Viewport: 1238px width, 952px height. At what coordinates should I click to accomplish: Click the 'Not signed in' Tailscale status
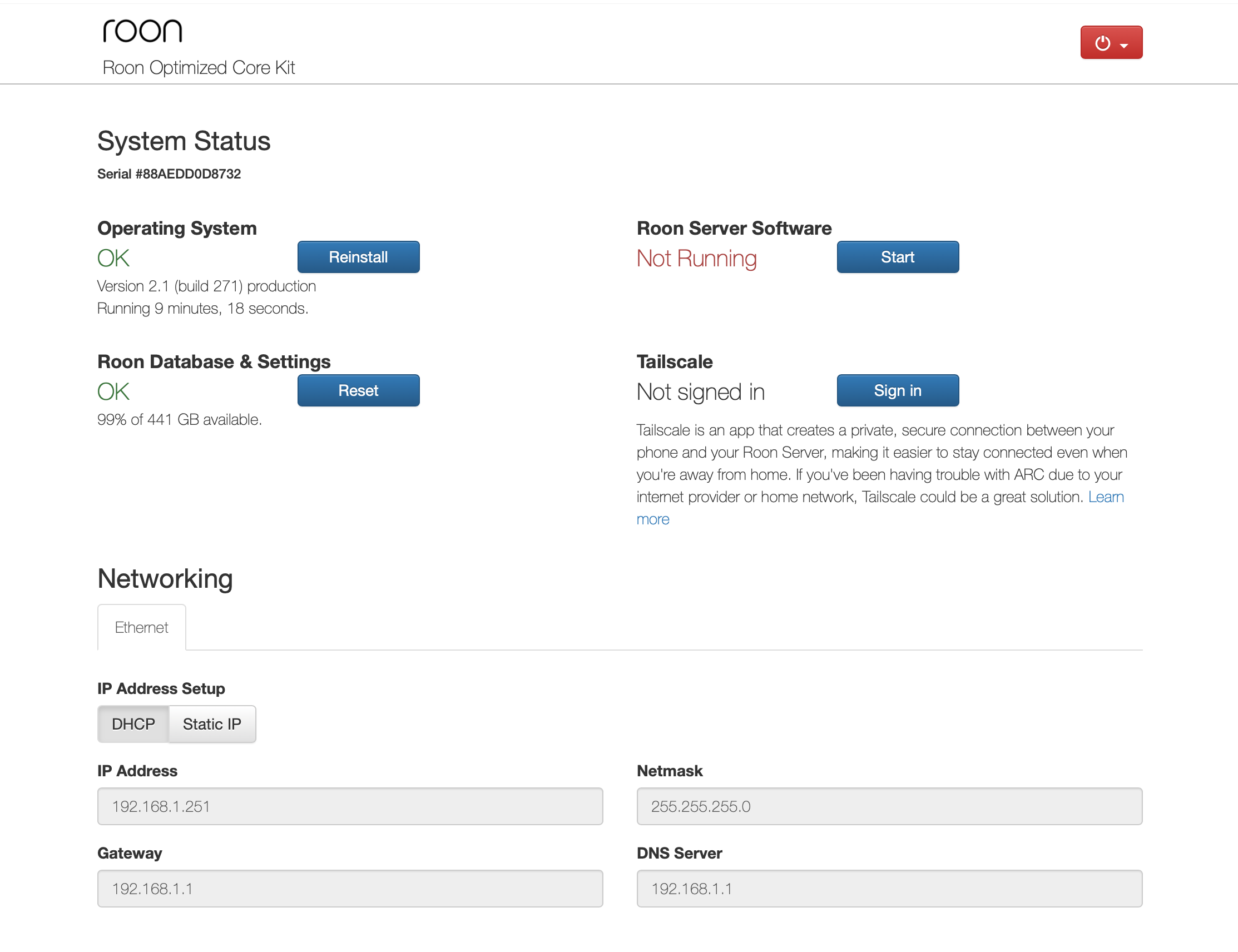(x=700, y=392)
